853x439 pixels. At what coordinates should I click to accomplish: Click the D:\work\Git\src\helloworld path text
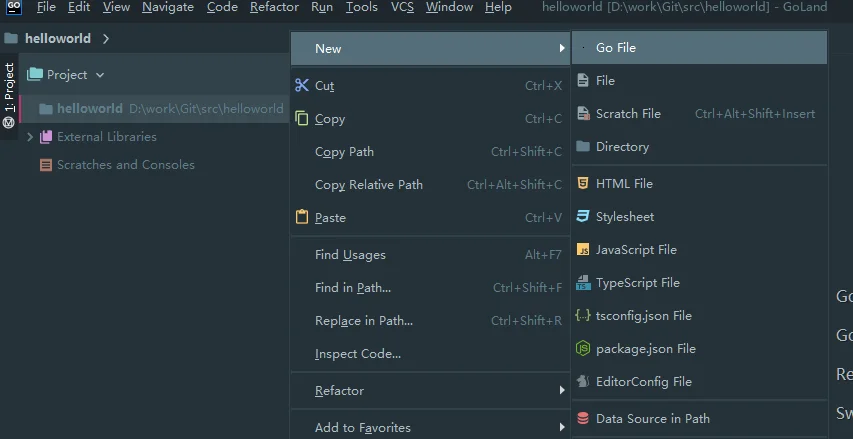[206, 109]
